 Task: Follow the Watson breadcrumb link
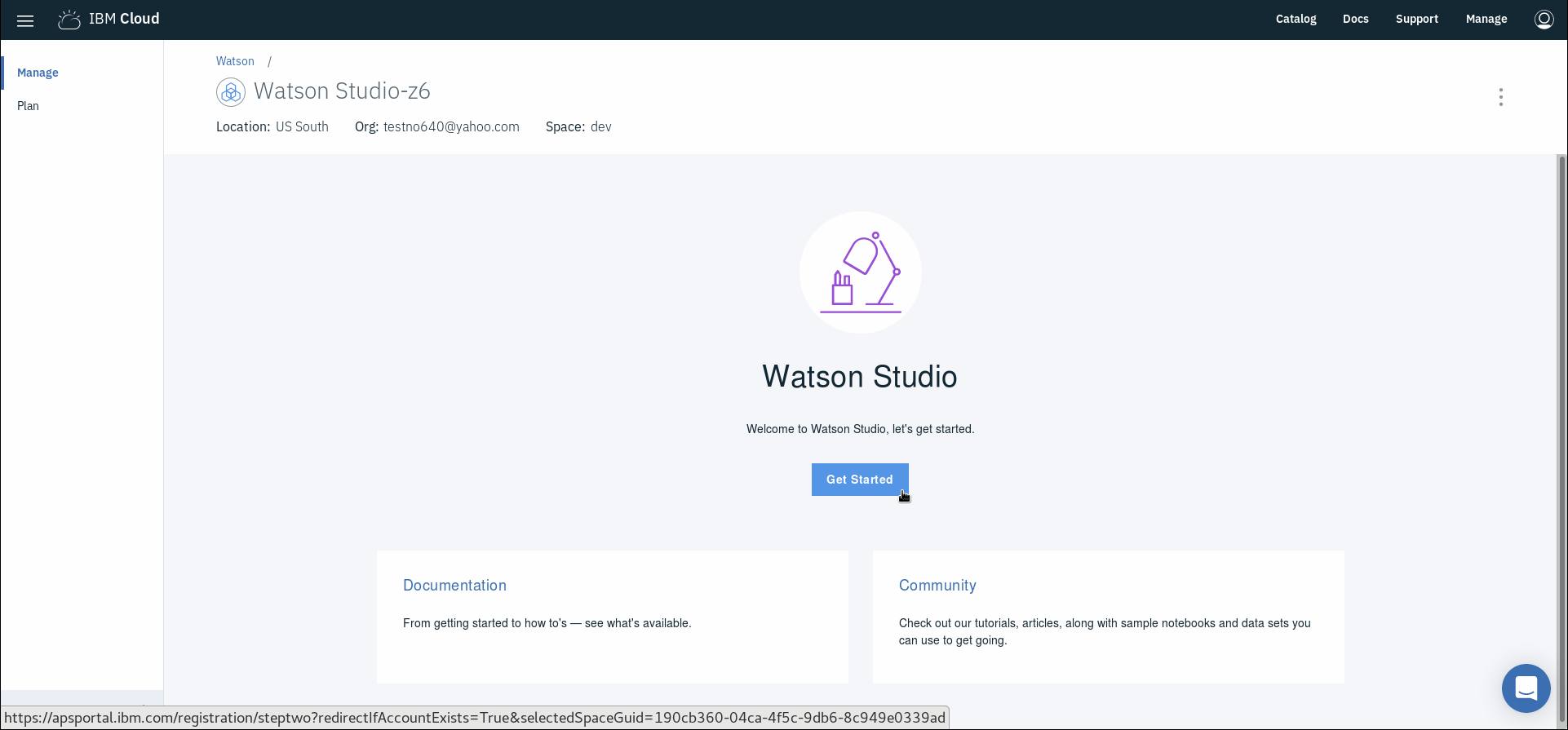tap(235, 61)
